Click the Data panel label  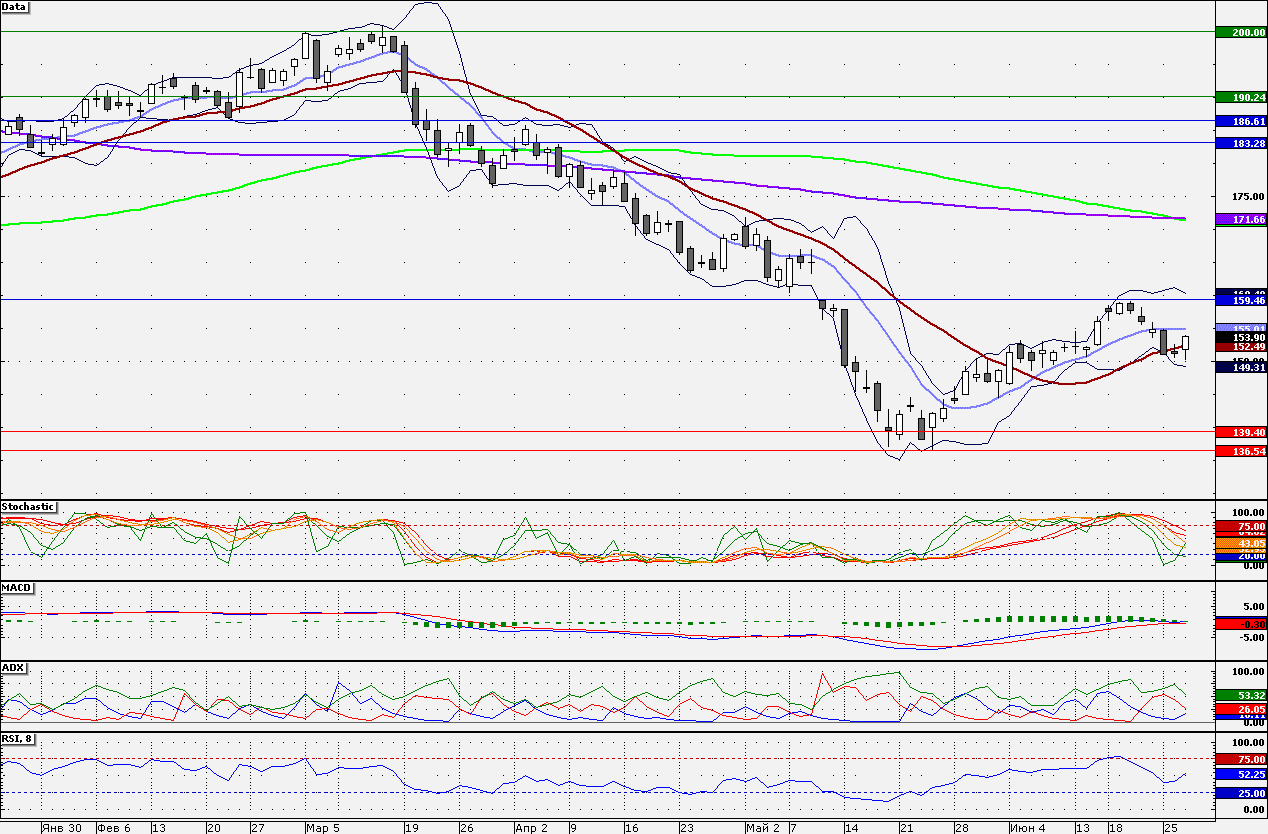tap(15, 7)
